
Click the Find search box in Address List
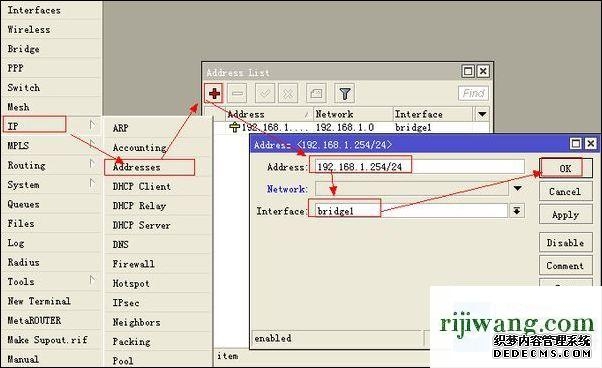(x=473, y=93)
